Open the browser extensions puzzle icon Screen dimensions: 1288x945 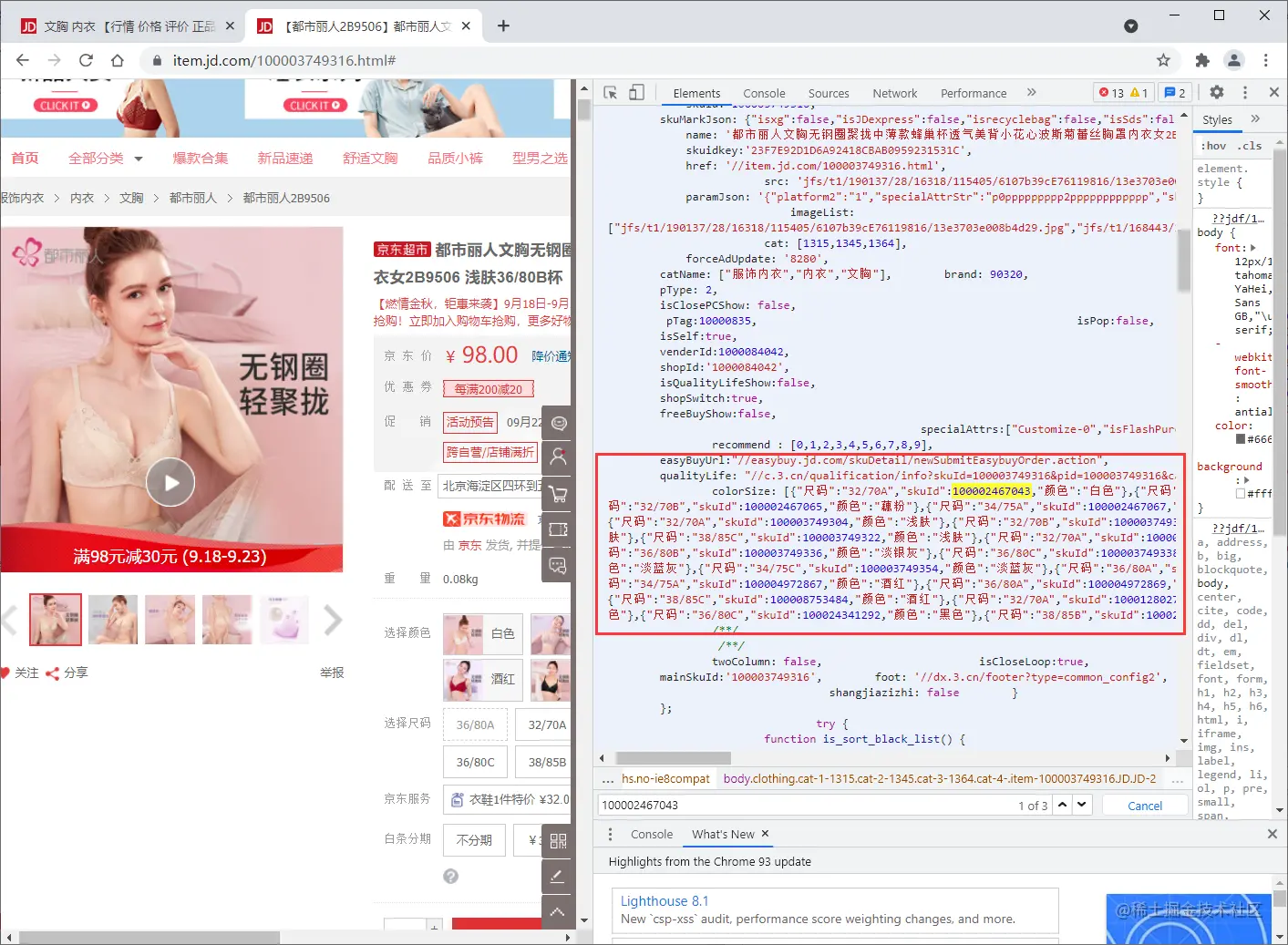click(1202, 60)
